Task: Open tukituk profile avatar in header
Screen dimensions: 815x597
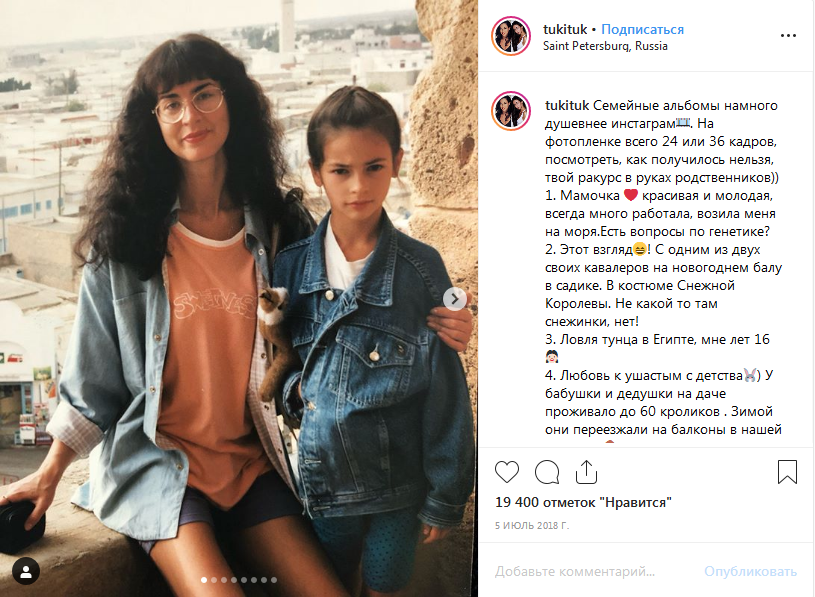Action: tap(510, 36)
